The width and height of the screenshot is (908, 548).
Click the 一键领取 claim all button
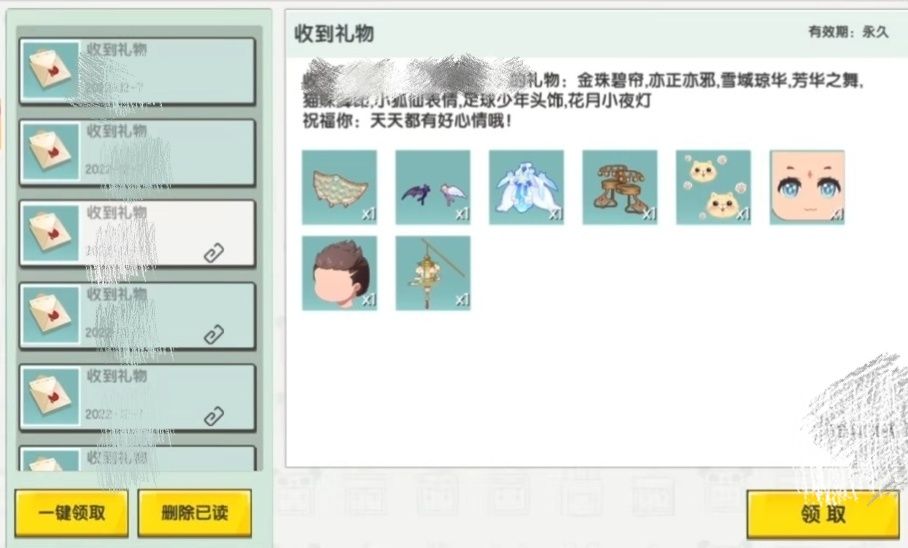click(x=72, y=513)
